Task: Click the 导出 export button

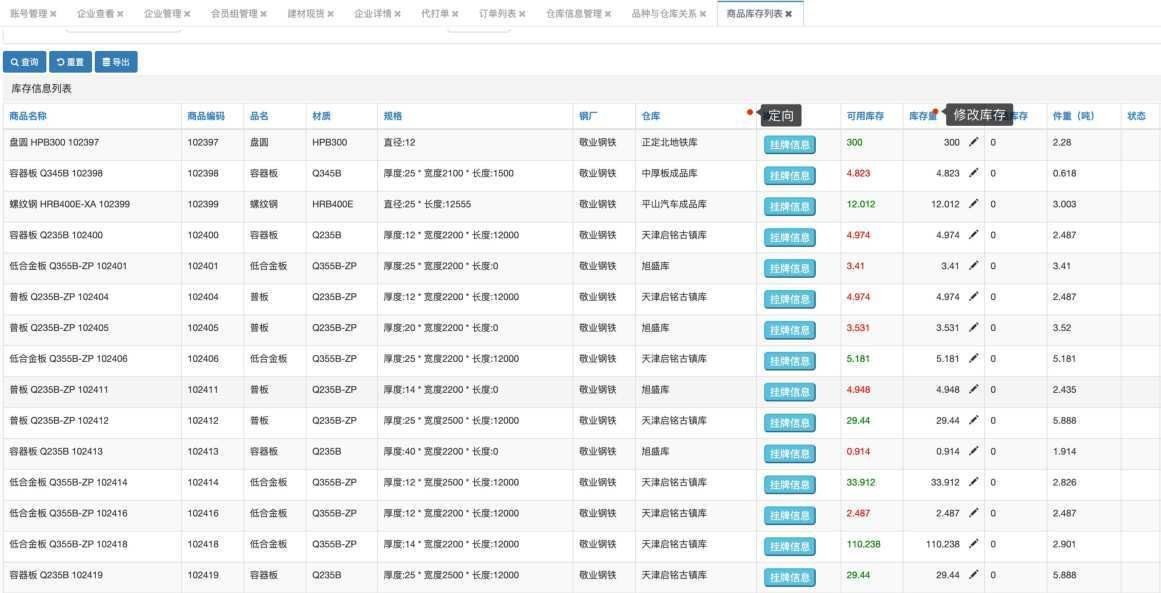Action: [116, 62]
